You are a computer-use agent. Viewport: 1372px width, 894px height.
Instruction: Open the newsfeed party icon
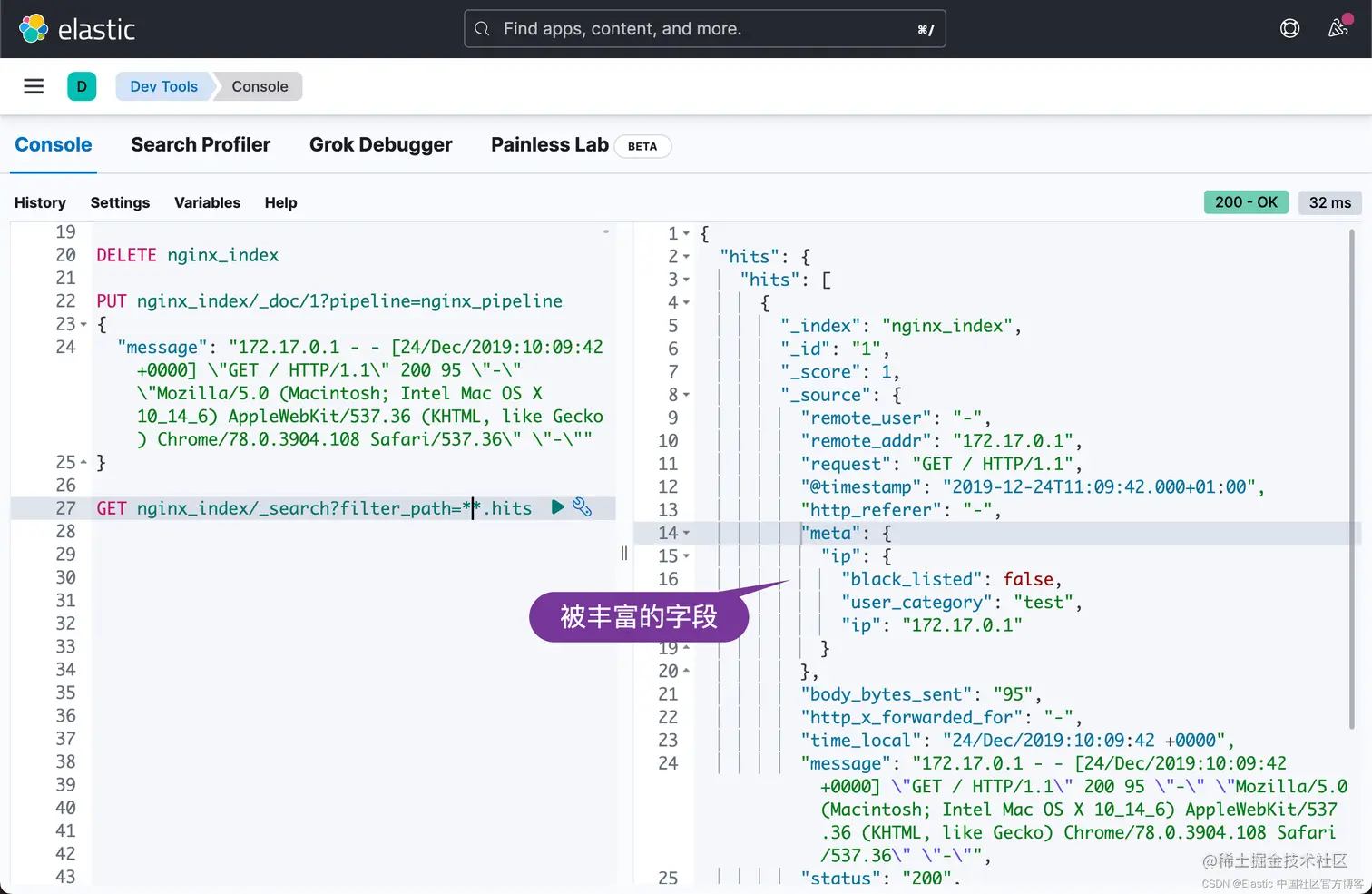1338,28
